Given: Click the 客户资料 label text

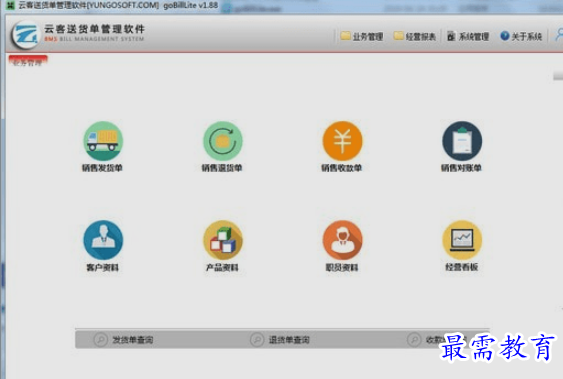Looking at the screenshot, I should pyautogui.click(x=102, y=267).
